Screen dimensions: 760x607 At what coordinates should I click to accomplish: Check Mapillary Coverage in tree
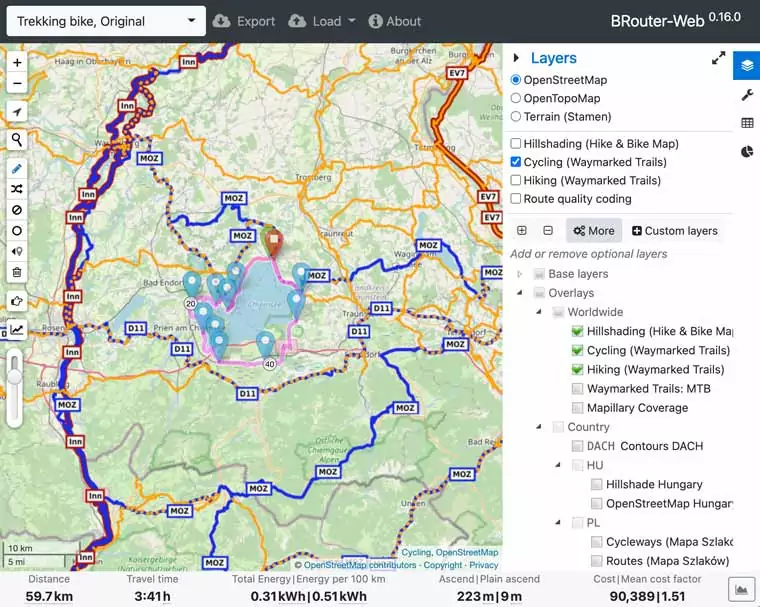pyautogui.click(x=577, y=408)
